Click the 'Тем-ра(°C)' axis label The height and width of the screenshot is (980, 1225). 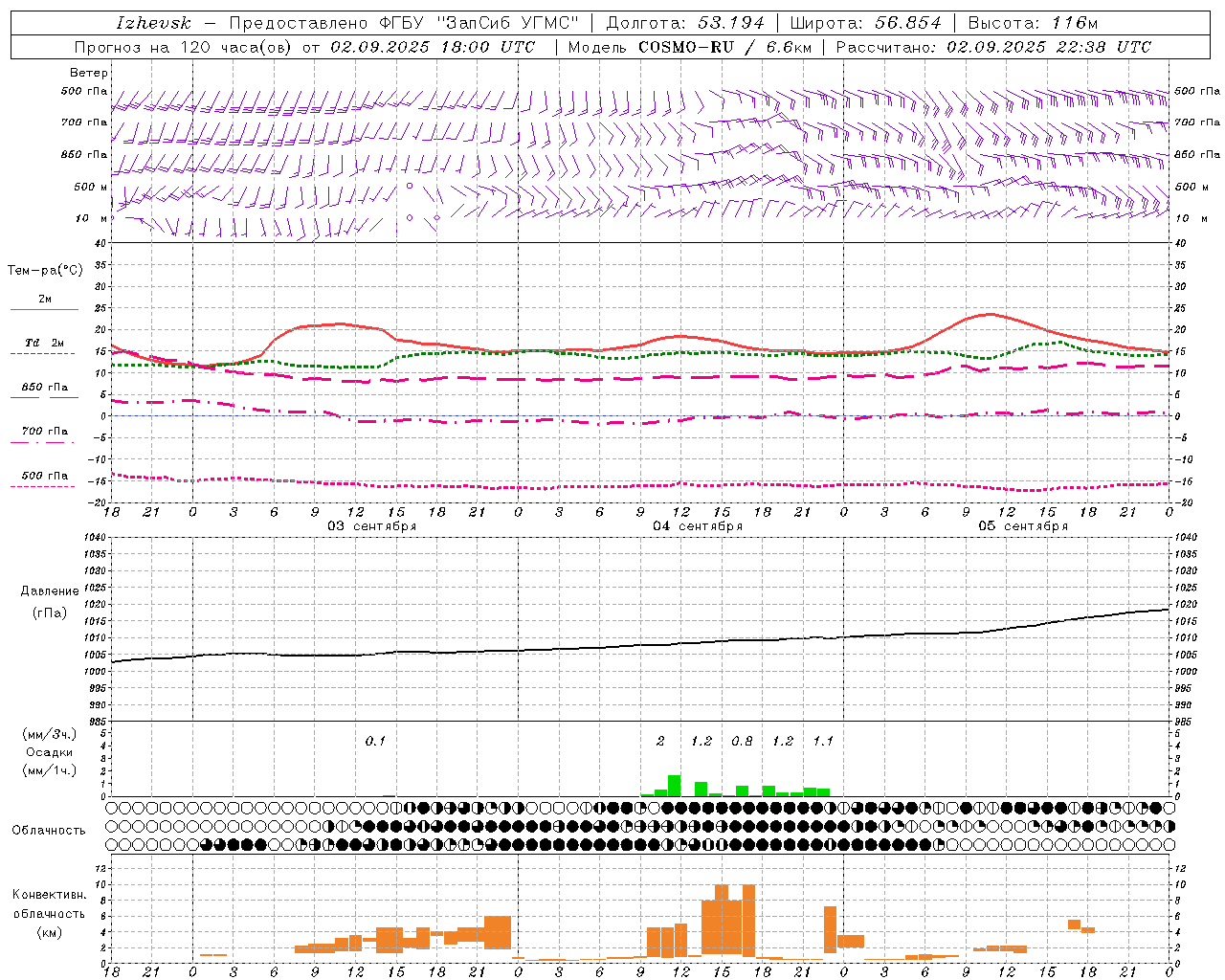[45, 271]
